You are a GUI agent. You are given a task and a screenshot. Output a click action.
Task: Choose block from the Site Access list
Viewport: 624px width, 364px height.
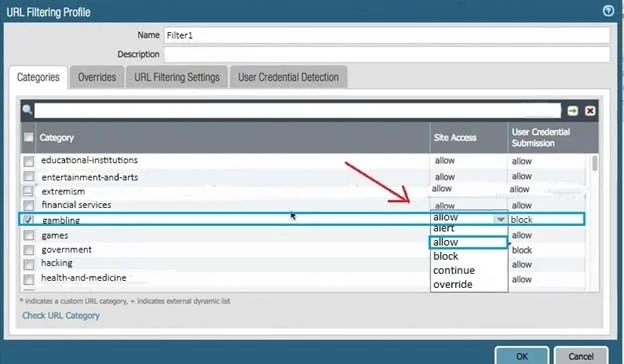446,256
